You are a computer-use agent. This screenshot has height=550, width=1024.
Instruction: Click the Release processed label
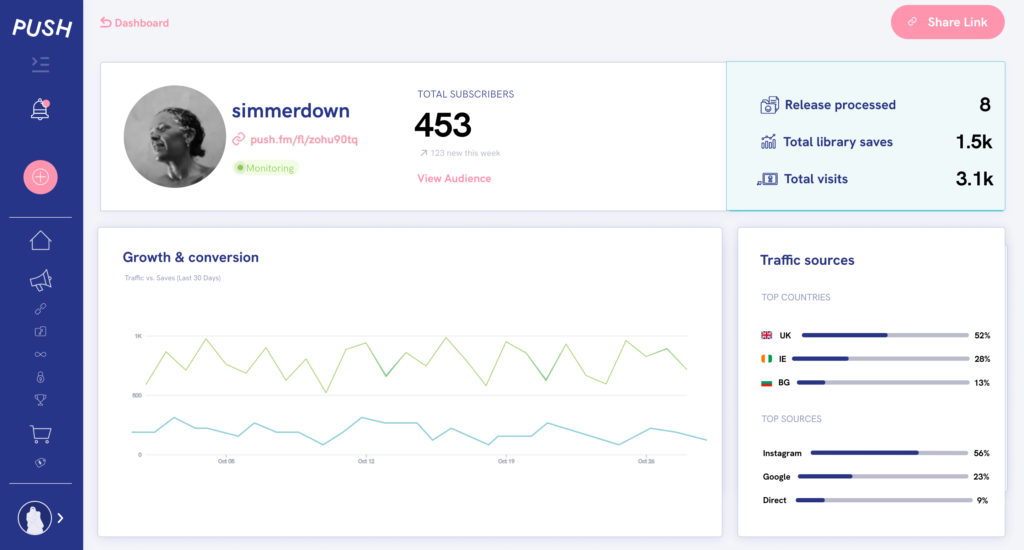[x=840, y=105]
